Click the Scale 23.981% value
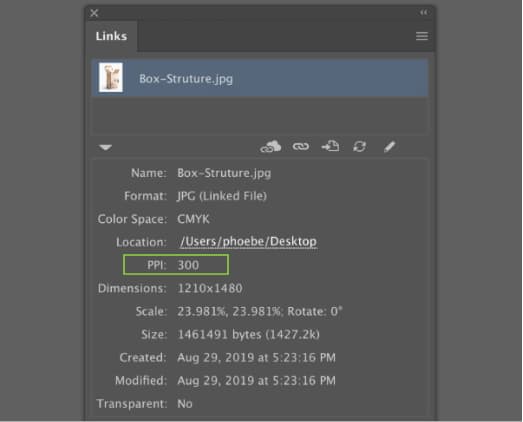This screenshot has height=422, width=523. click(x=260, y=311)
